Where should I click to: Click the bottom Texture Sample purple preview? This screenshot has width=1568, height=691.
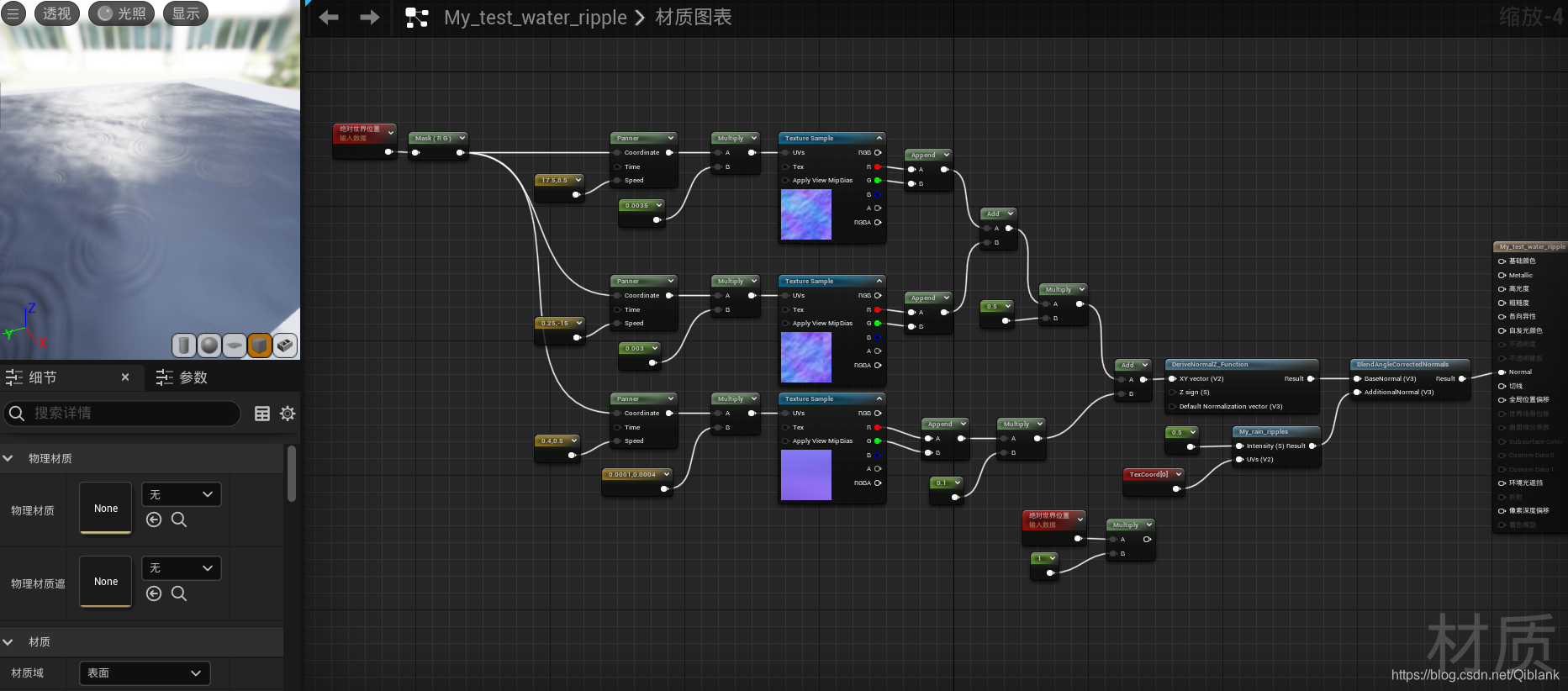point(805,475)
